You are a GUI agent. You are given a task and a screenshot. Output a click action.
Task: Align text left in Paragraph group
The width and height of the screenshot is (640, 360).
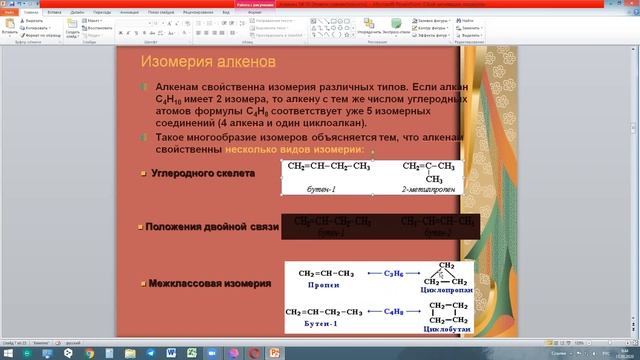tap(198, 33)
